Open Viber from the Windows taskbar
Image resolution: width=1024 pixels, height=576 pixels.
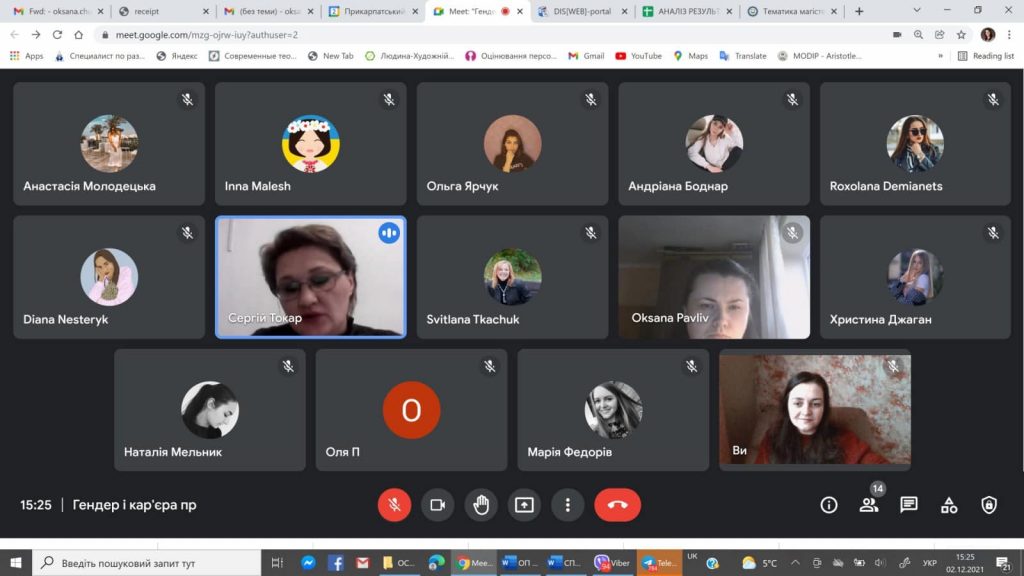click(x=612, y=563)
